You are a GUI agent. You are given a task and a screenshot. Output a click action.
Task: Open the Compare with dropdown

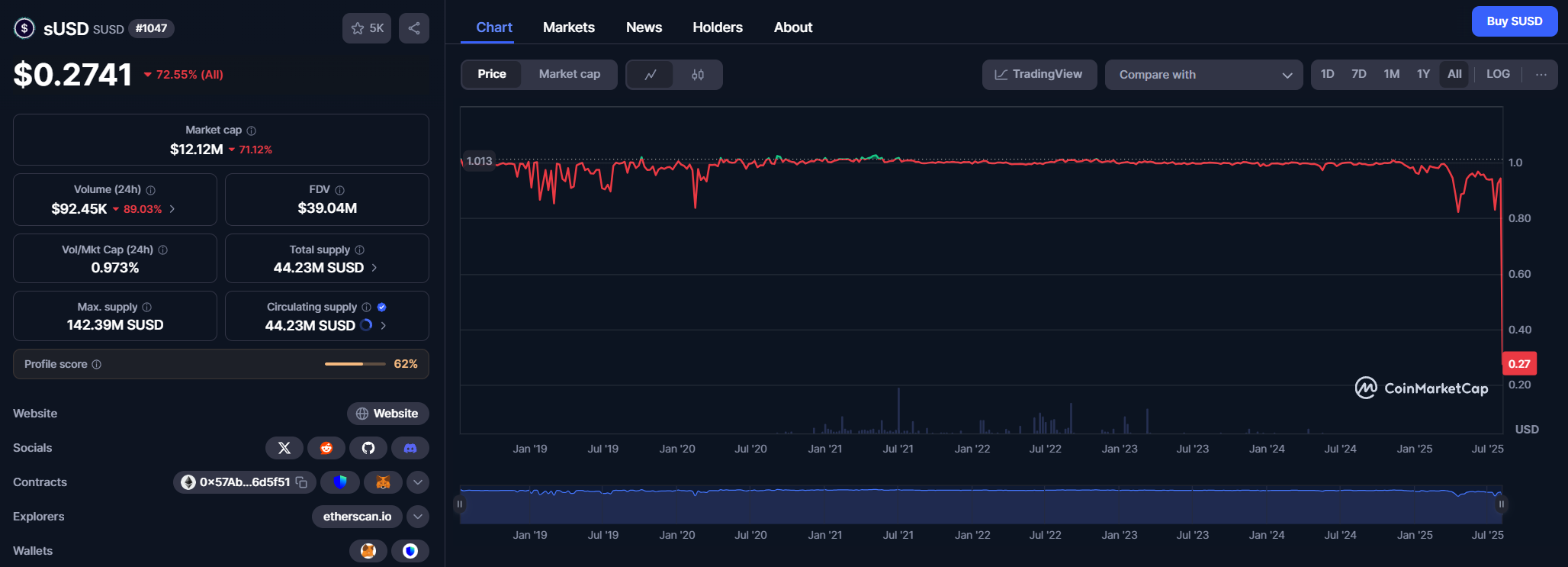point(1204,75)
